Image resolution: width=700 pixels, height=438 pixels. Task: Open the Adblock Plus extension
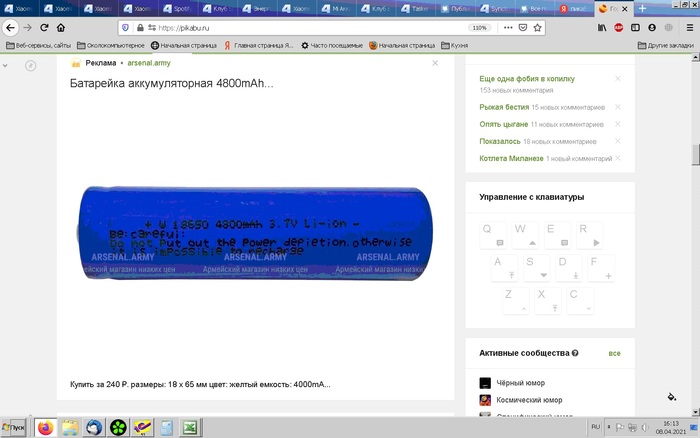pos(618,28)
